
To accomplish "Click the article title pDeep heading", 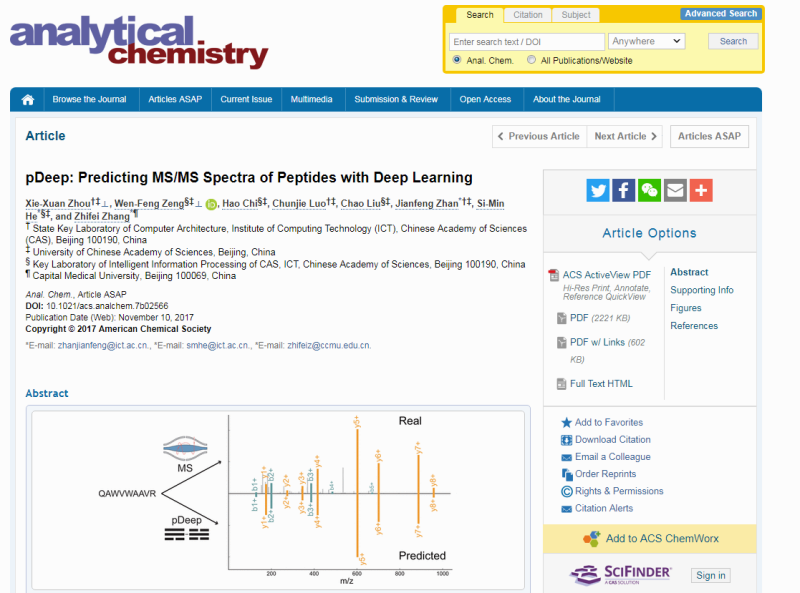I will pos(249,178).
